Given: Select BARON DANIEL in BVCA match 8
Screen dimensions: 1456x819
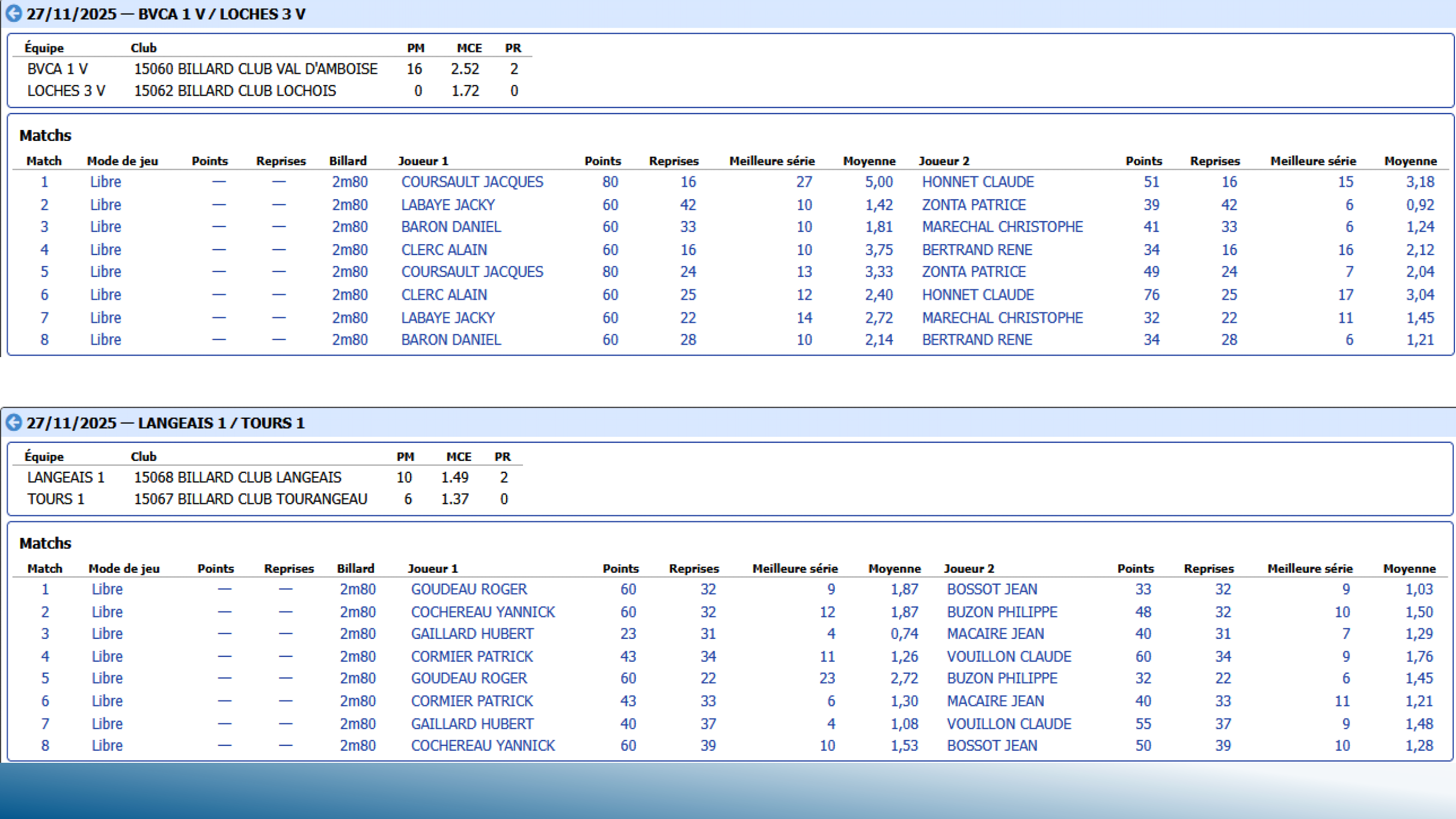Looking at the screenshot, I should [x=450, y=340].
